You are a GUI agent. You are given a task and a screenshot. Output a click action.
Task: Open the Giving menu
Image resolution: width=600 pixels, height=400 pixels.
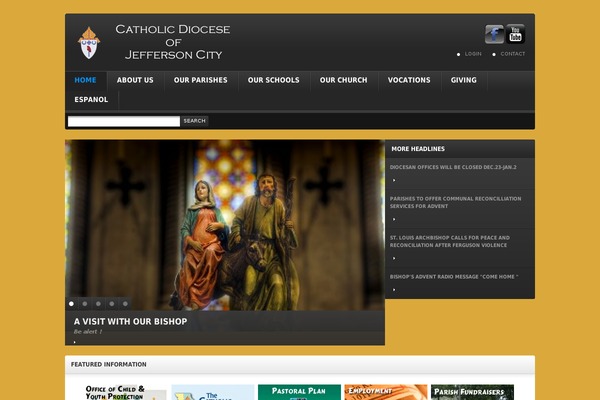(x=464, y=80)
